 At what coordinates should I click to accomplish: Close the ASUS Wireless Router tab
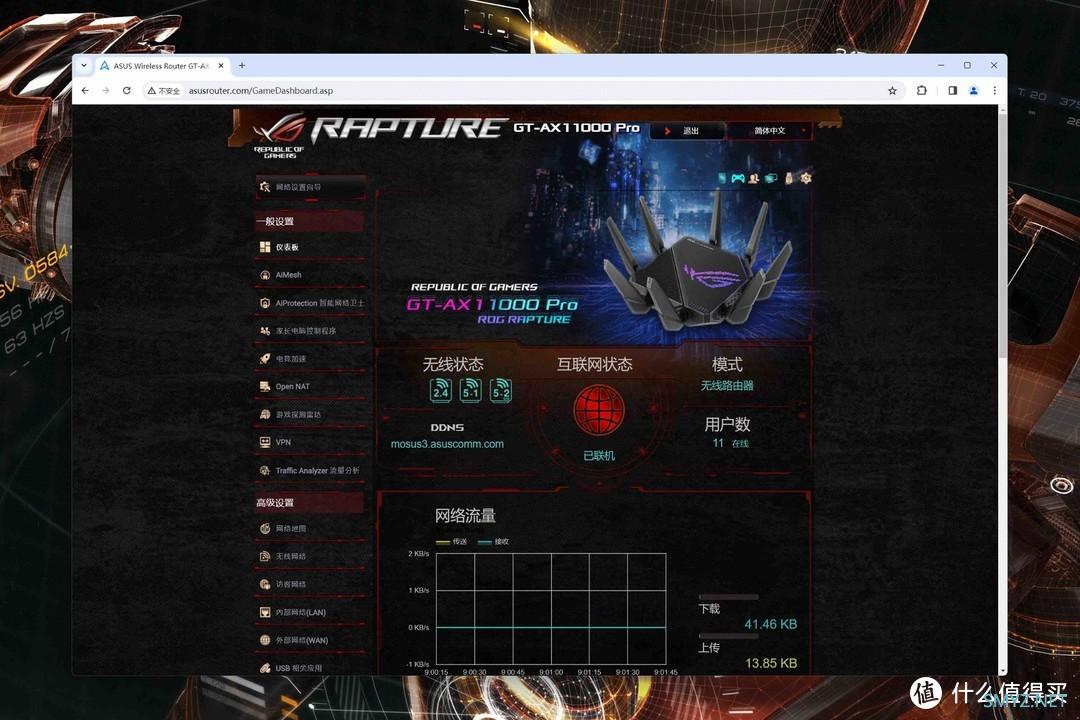tap(220, 65)
